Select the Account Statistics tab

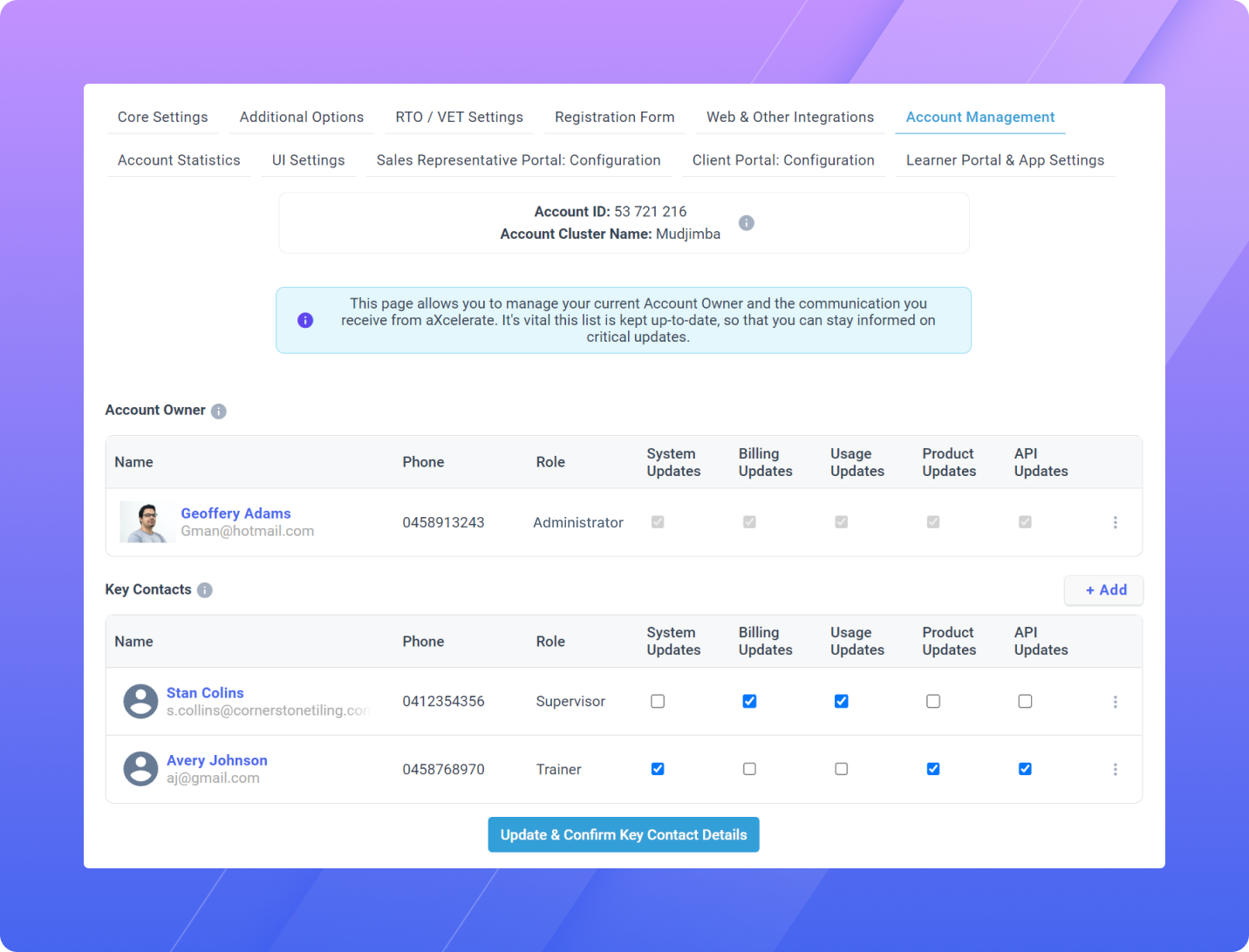point(179,160)
